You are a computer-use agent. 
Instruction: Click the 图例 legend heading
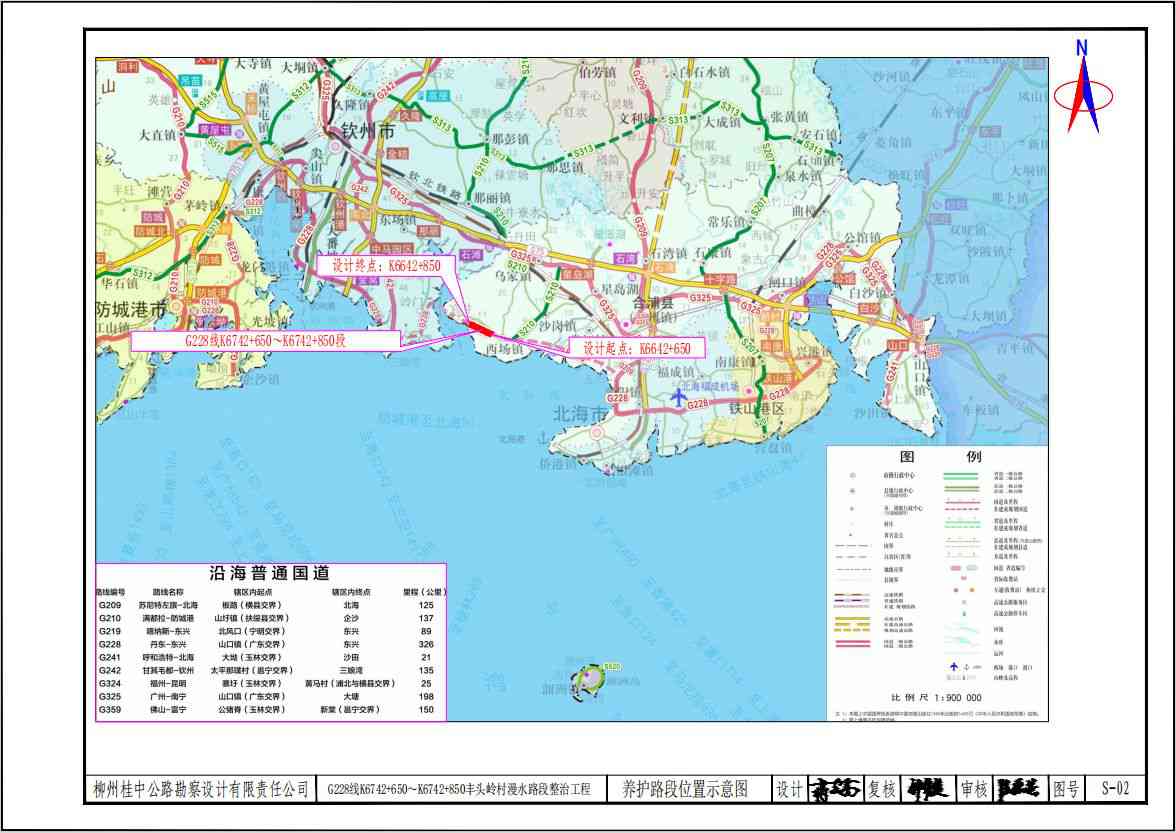938,456
